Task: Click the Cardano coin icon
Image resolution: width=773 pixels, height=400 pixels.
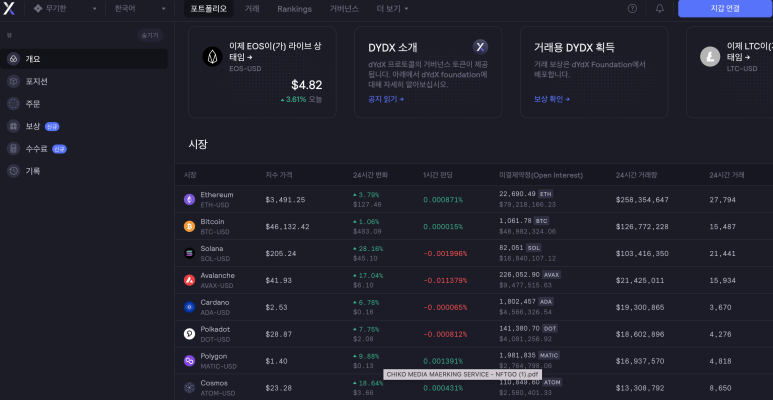Action: (189, 307)
